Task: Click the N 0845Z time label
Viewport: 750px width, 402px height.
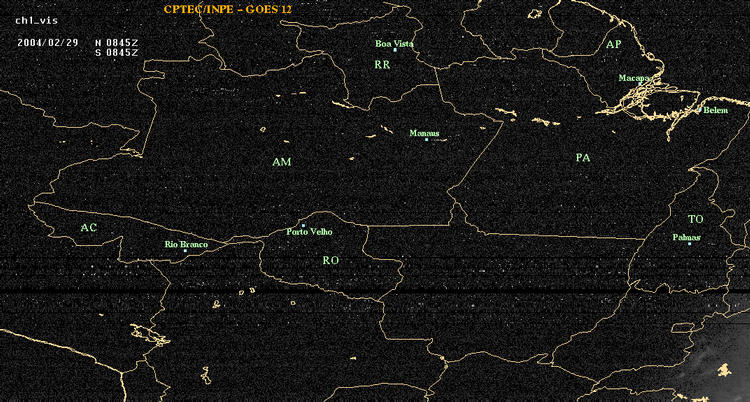Action: click(117, 42)
